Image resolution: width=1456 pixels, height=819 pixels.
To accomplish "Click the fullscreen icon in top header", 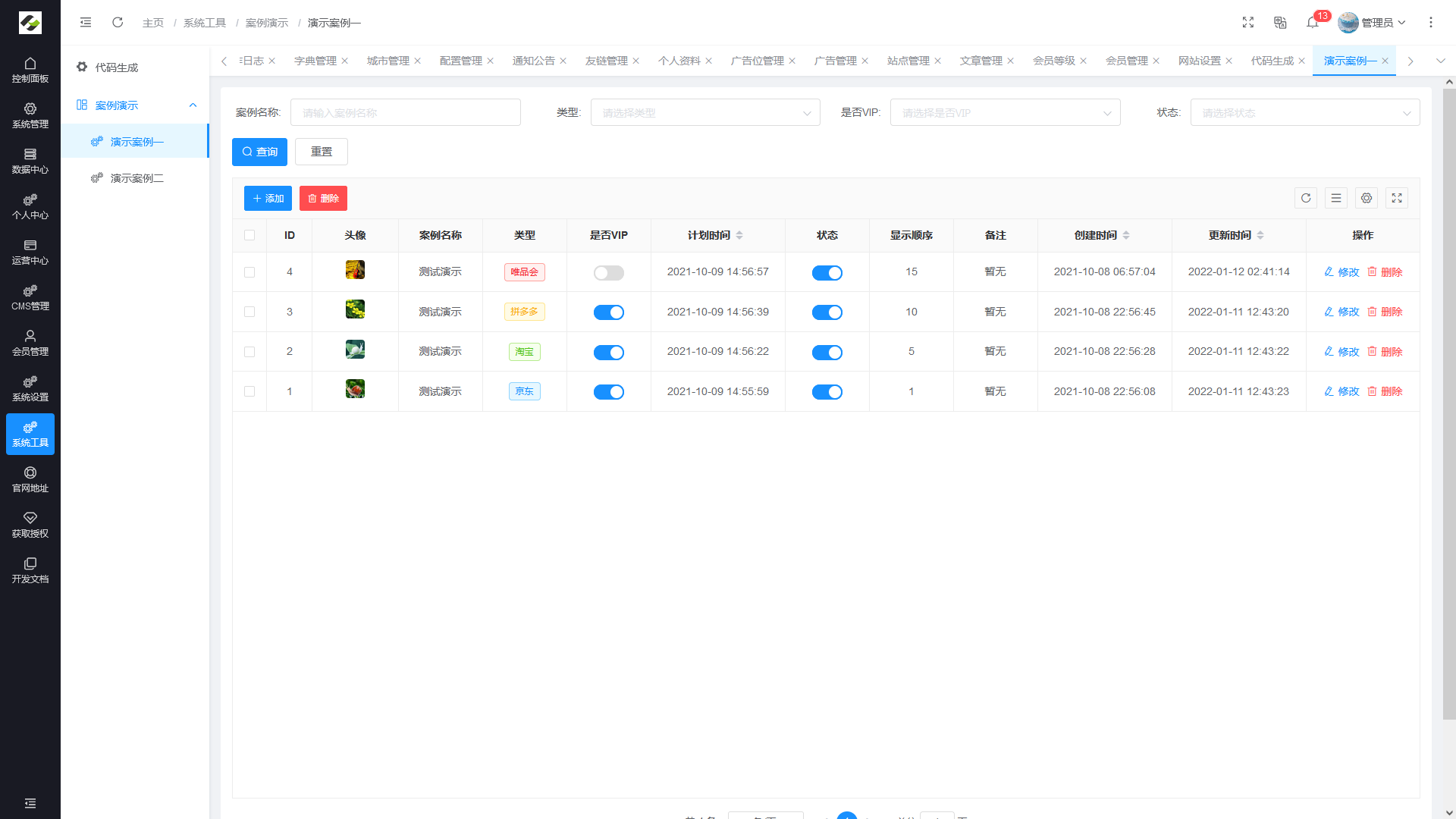I will click(x=1248, y=23).
